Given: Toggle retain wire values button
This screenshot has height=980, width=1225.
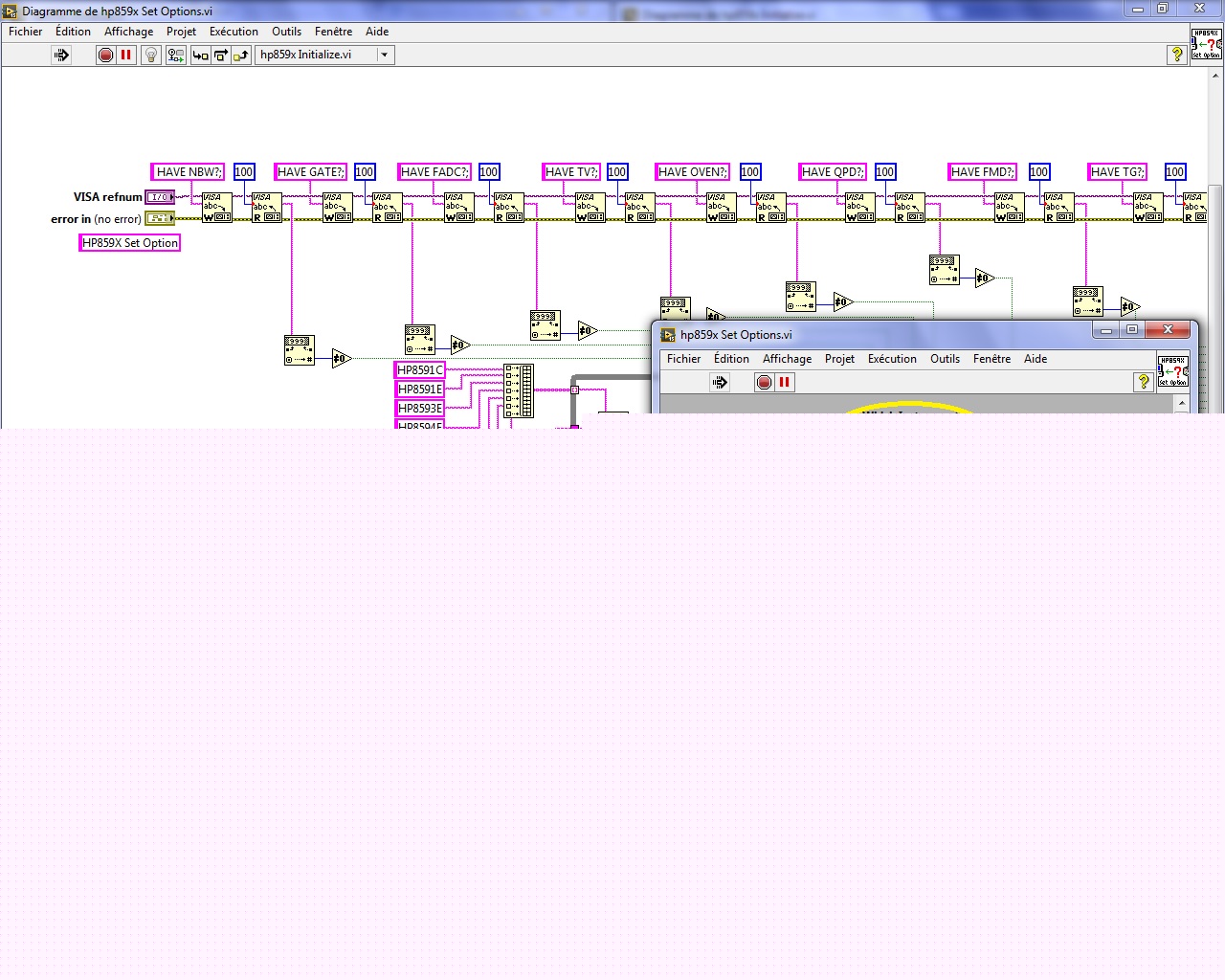Looking at the screenshot, I should (176, 55).
